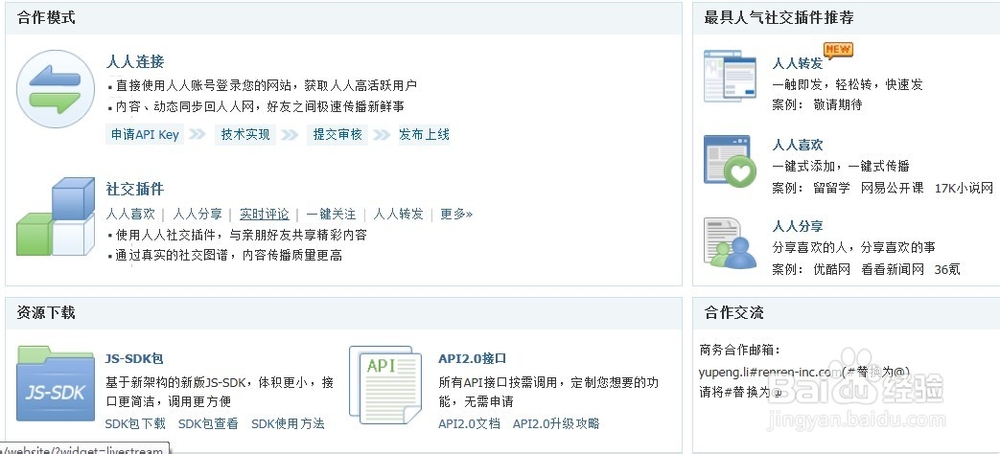Click the JS-SDK blue folder icon

tap(55, 383)
